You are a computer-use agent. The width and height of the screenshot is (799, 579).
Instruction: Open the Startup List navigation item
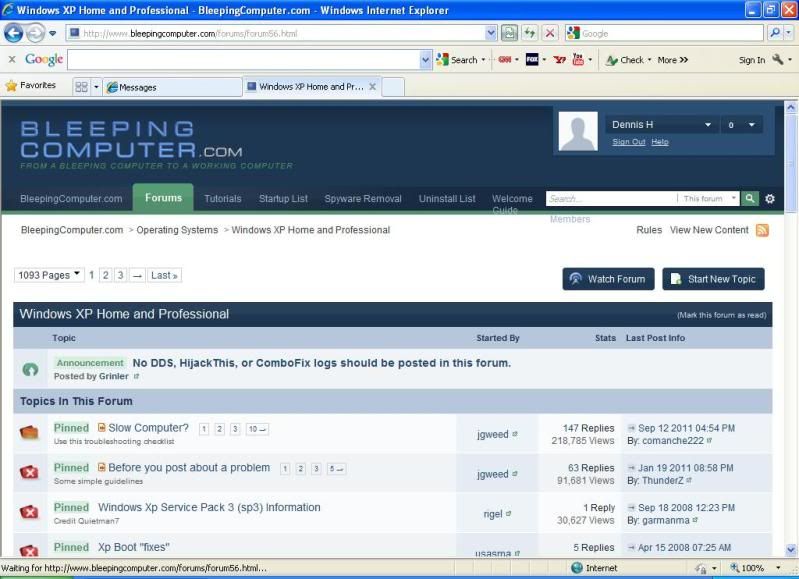pyautogui.click(x=283, y=199)
